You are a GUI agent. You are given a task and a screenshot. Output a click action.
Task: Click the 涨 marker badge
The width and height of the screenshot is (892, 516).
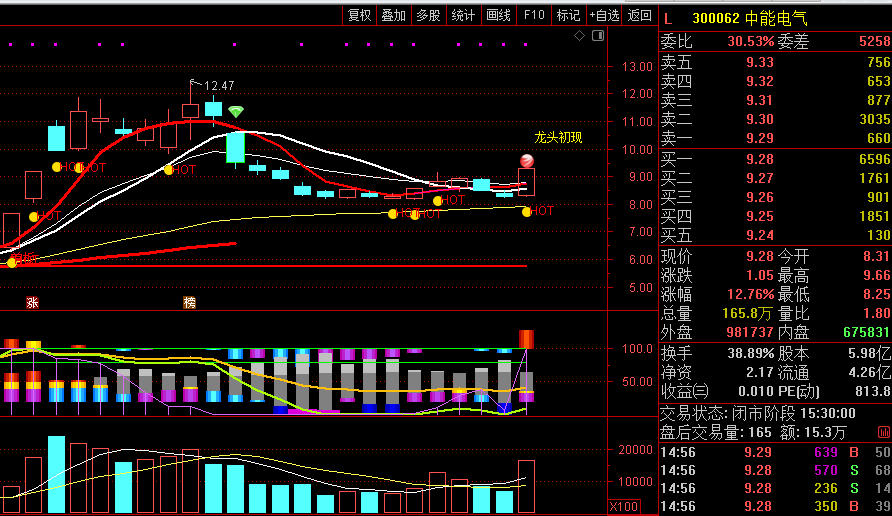[x=32, y=302]
